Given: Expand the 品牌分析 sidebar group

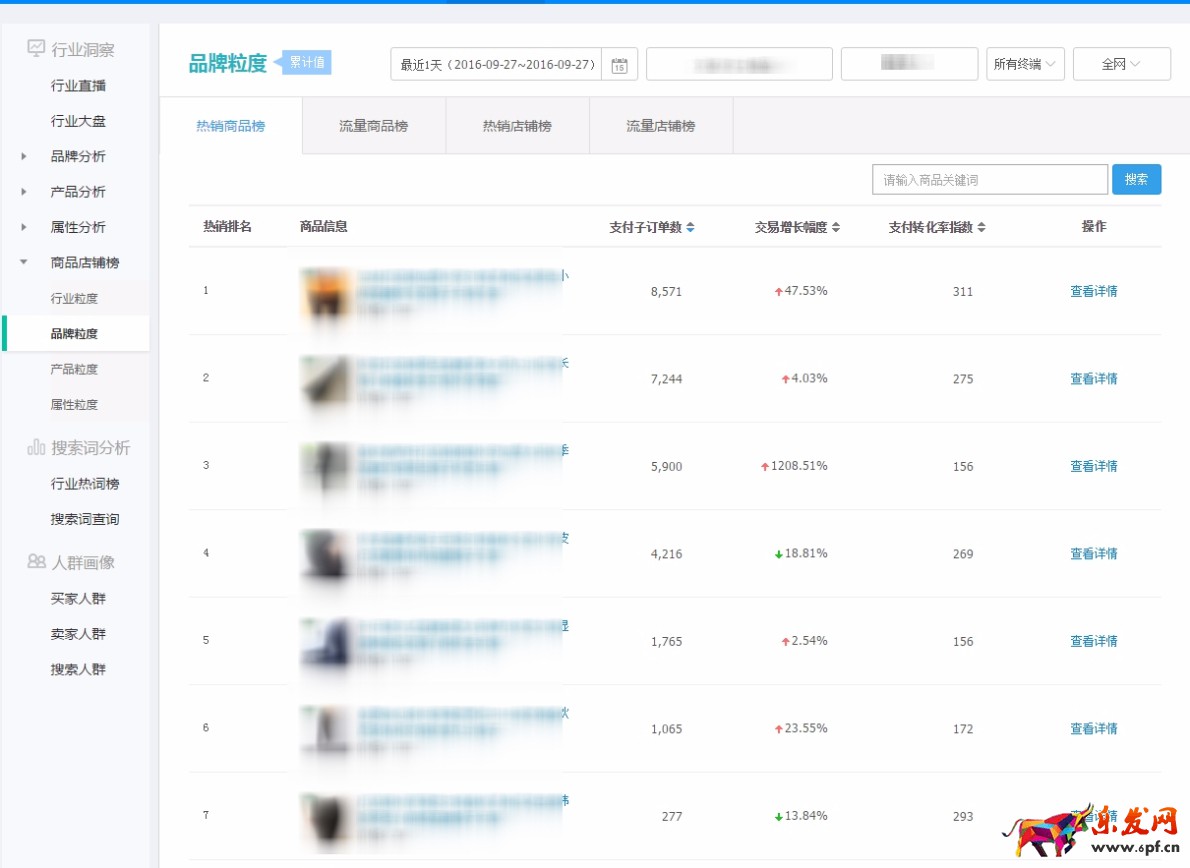Looking at the screenshot, I should tap(24, 157).
